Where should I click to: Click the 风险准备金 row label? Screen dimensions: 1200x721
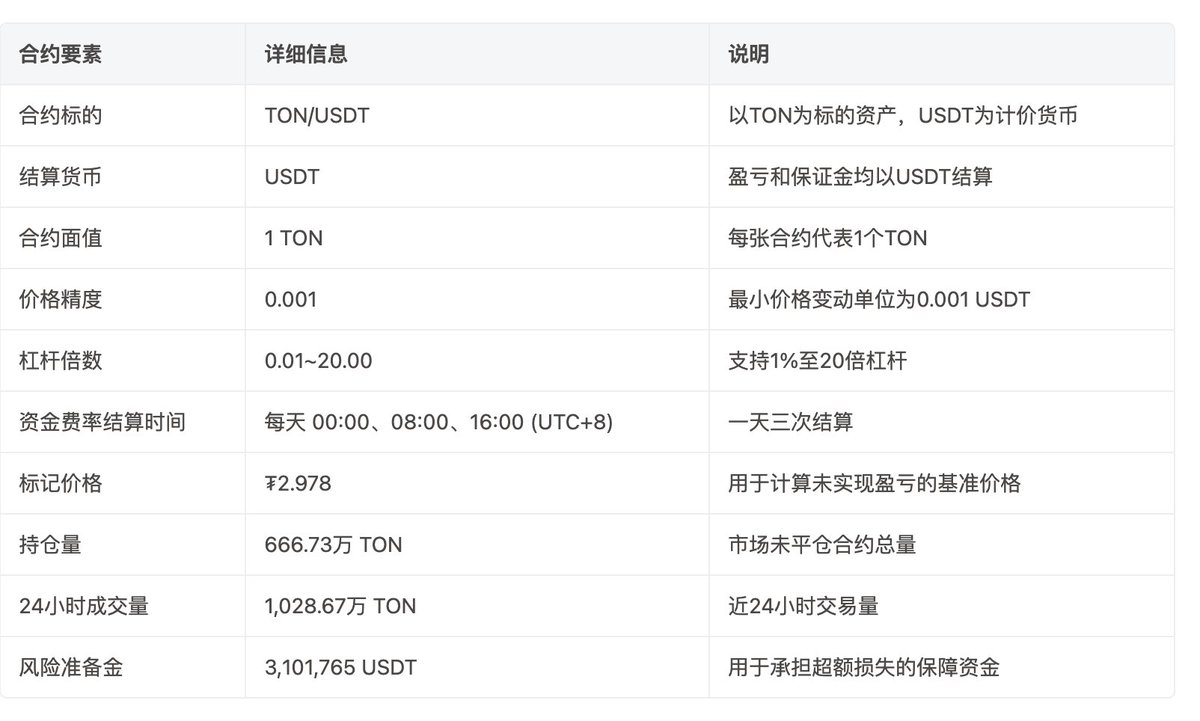pyautogui.click(x=71, y=667)
